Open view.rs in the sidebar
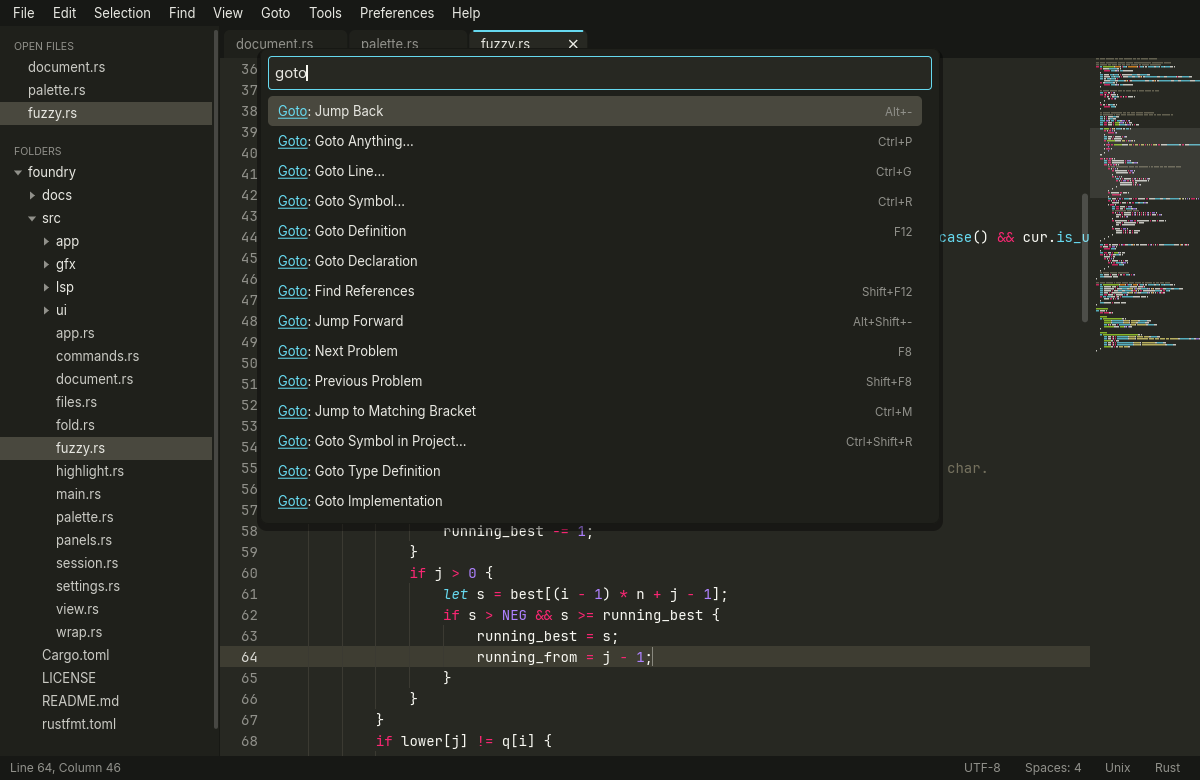This screenshot has width=1200, height=780. pyautogui.click(x=106, y=609)
